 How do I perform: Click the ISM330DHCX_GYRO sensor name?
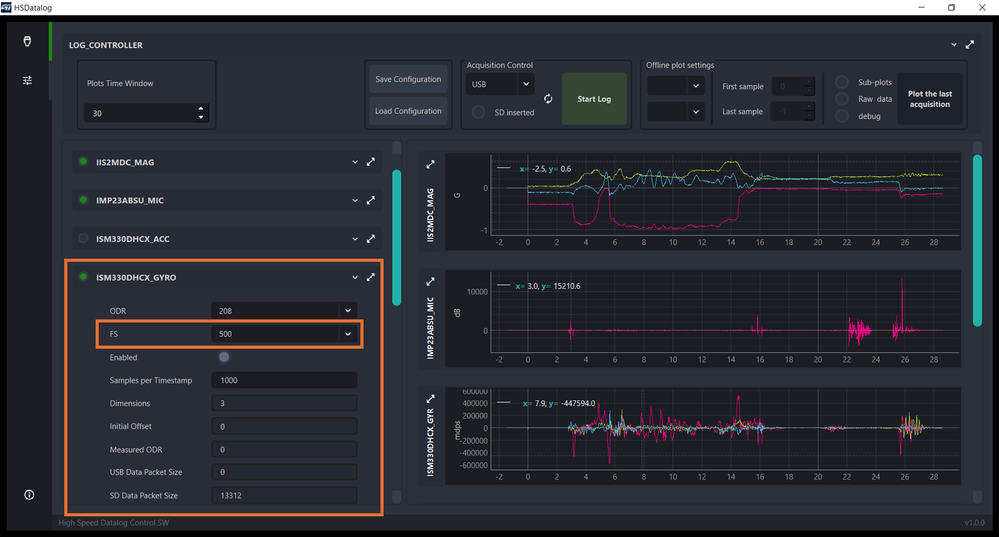pyautogui.click(x=136, y=277)
